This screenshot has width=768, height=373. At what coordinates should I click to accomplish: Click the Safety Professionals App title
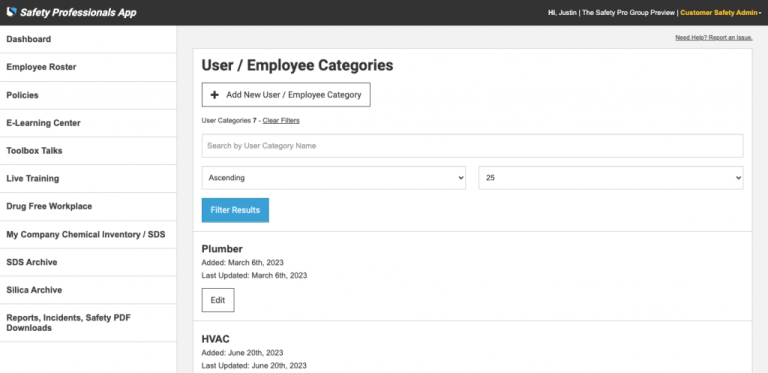[78, 13]
